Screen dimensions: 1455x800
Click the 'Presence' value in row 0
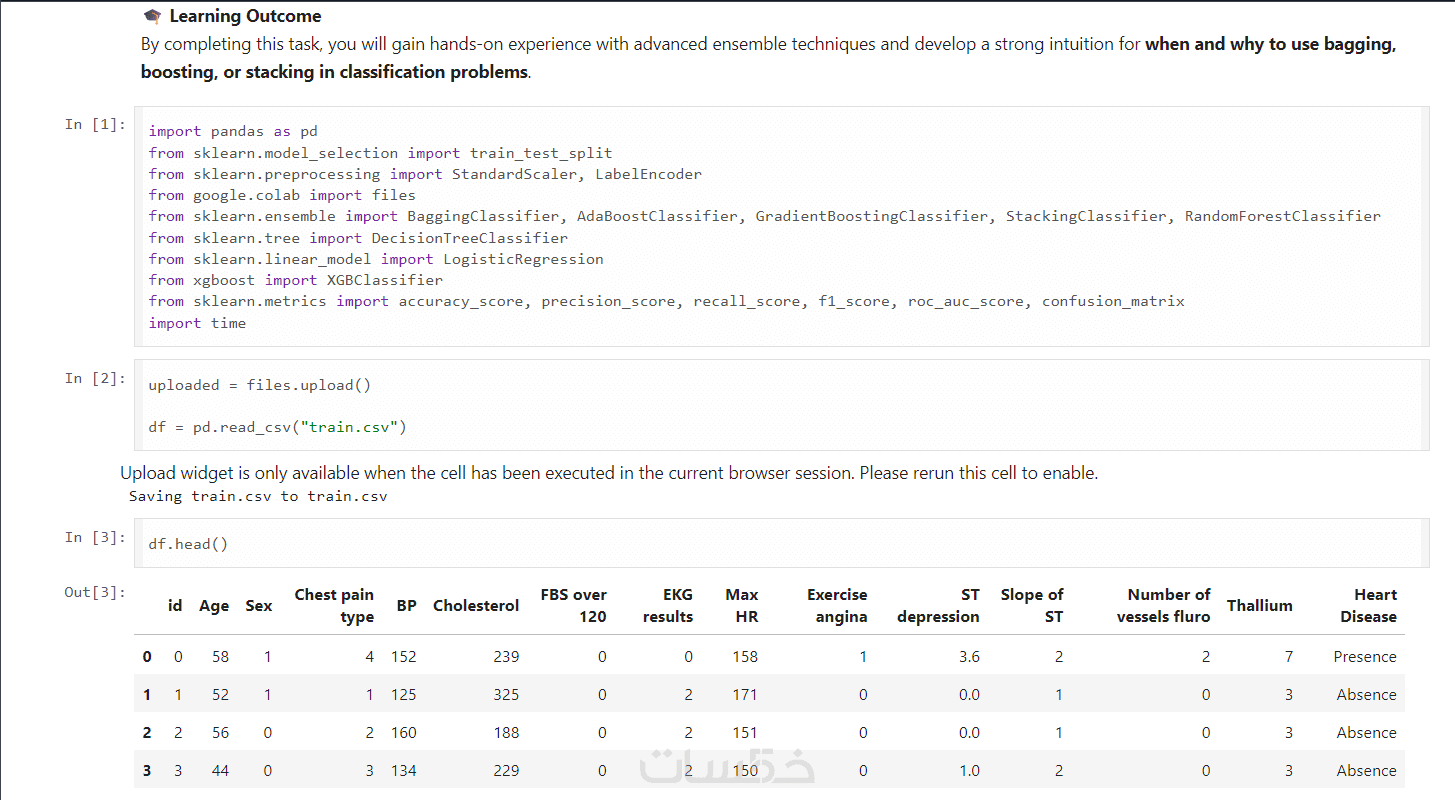(x=1364, y=657)
